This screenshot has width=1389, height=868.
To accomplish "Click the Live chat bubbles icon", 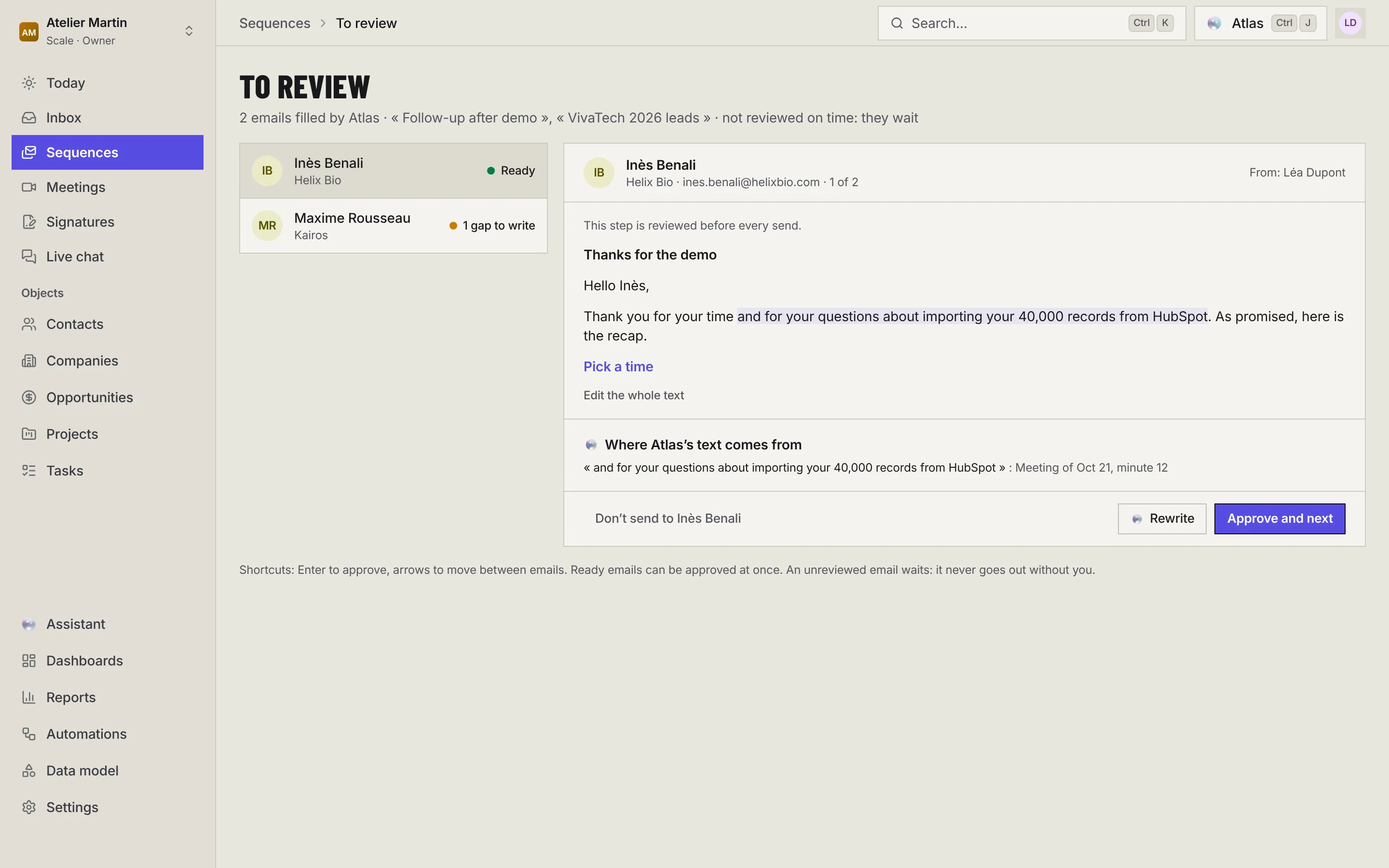I will click(29, 257).
